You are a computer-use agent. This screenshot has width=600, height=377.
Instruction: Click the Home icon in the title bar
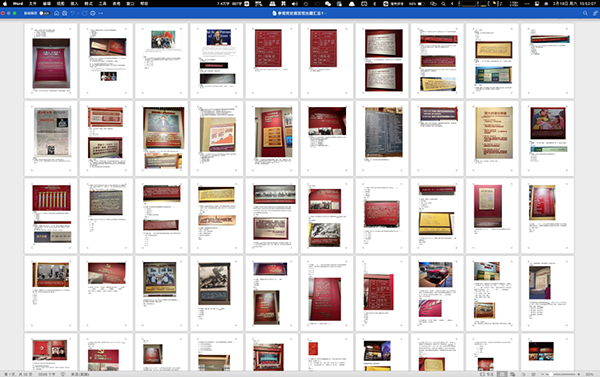(57, 13)
